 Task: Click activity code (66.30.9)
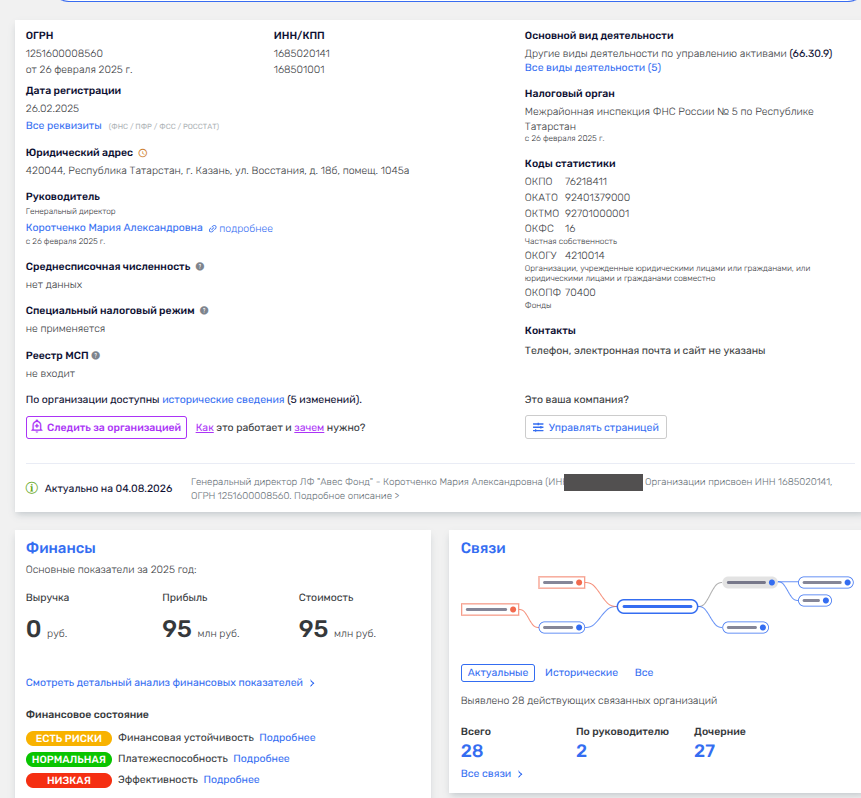pyautogui.click(x=810, y=53)
